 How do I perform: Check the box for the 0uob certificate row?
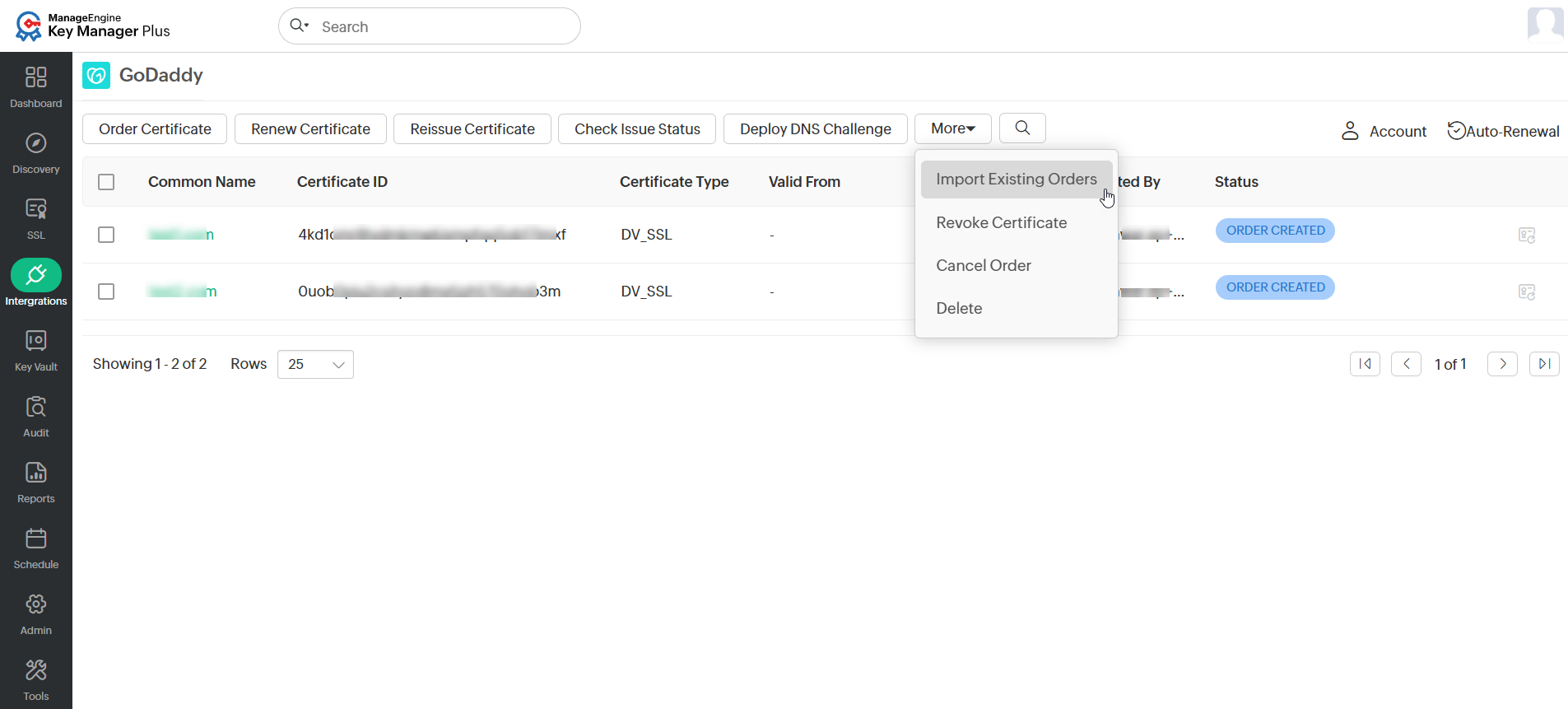point(106,292)
